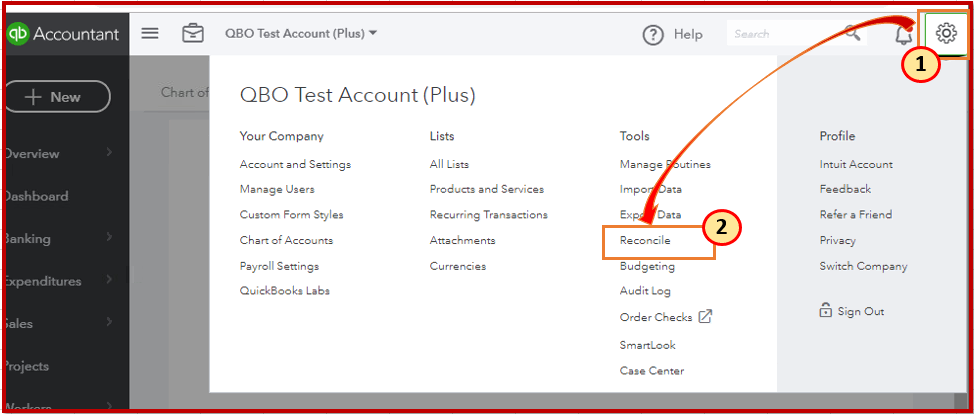Screen dimensions: 974x414
Task: Open the notifications bell
Action: pos(902,35)
